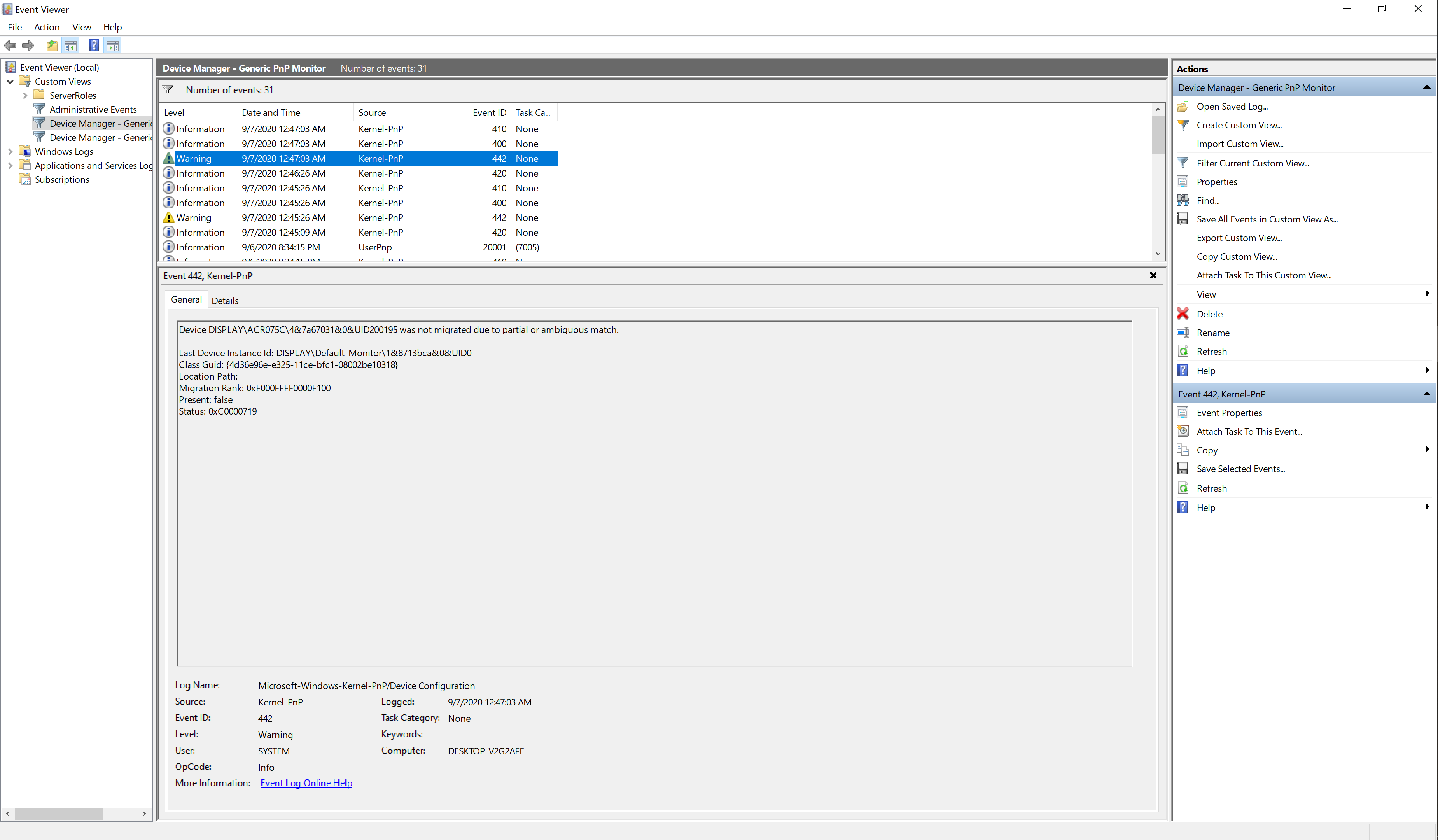Switch to the Details tab
This screenshot has height=840, width=1438.
tap(226, 301)
